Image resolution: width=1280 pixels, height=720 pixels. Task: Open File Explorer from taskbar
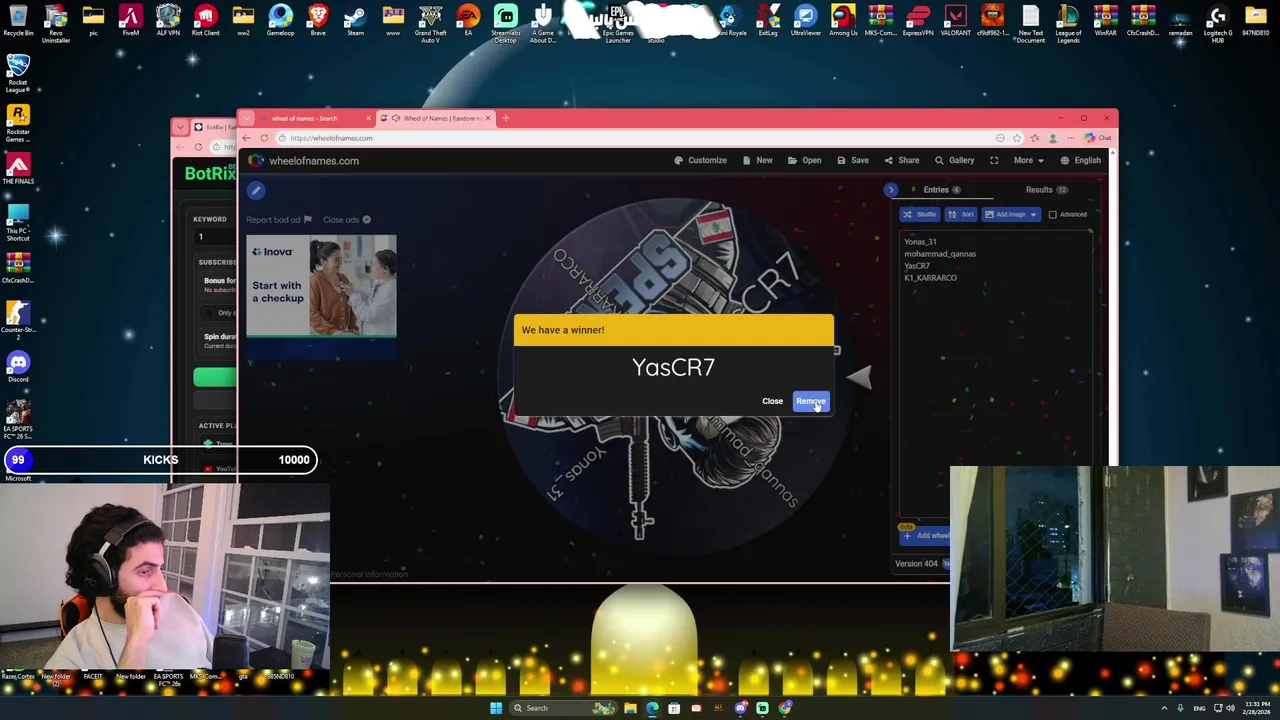pos(630,708)
